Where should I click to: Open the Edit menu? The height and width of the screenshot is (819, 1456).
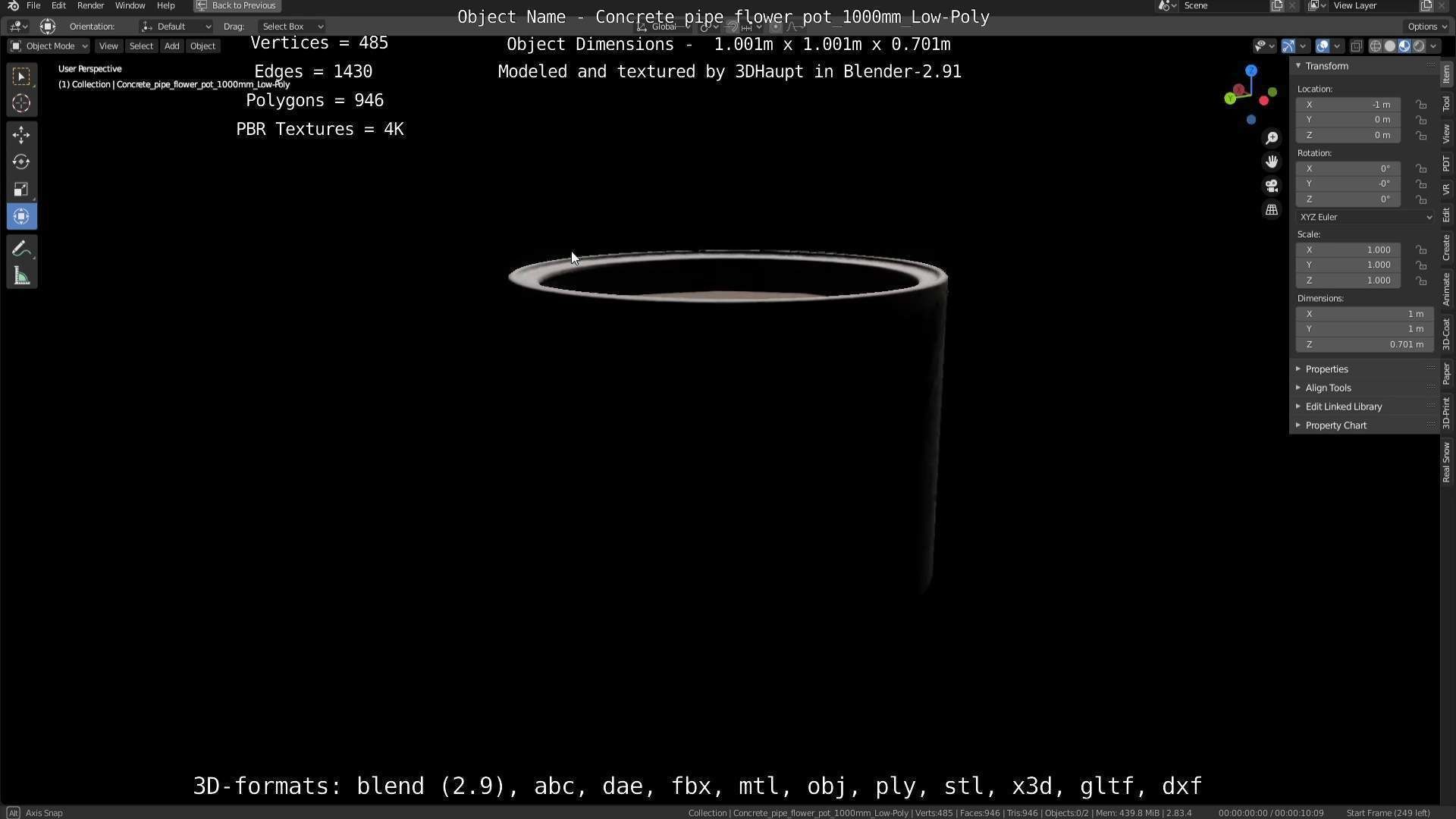pyautogui.click(x=58, y=5)
